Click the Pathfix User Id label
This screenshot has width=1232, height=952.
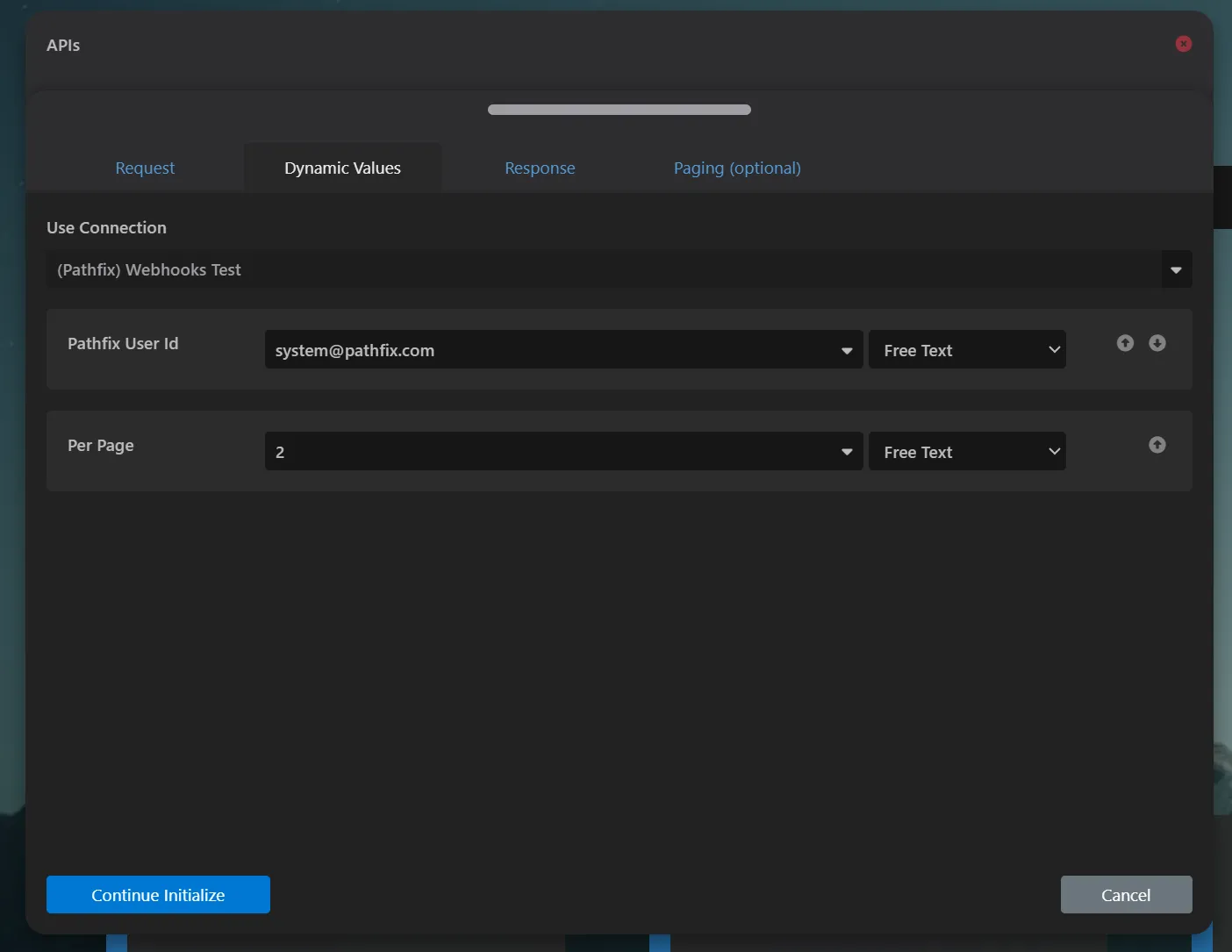[x=123, y=343]
